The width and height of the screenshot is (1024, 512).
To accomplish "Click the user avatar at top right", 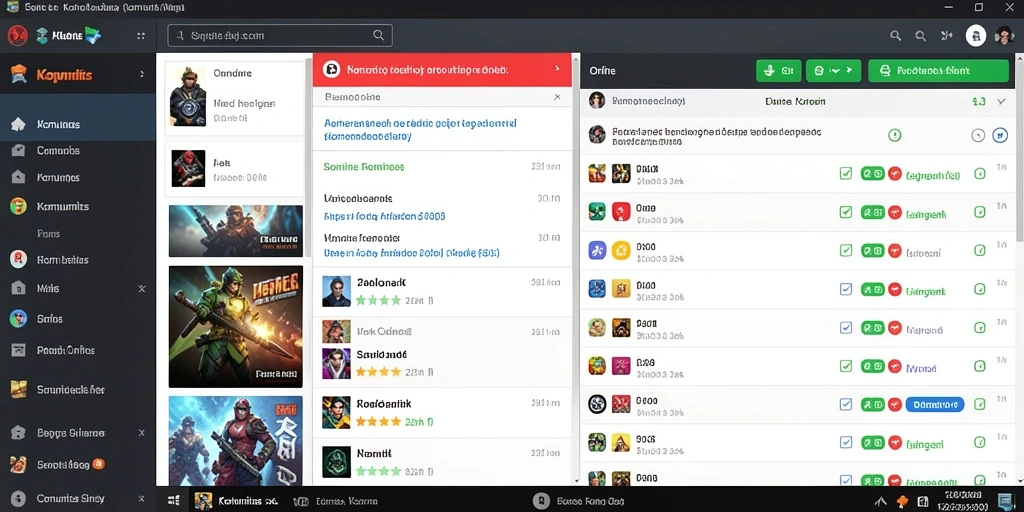I will point(1004,36).
